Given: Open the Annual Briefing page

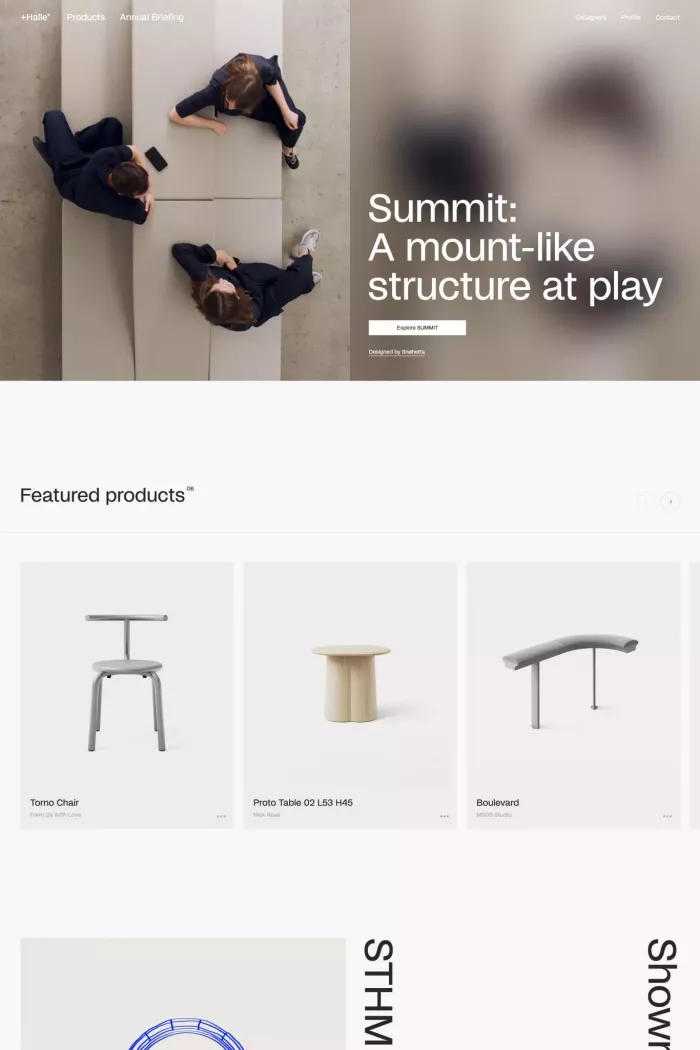Looking at the screenshot, I should coord(151,17).
